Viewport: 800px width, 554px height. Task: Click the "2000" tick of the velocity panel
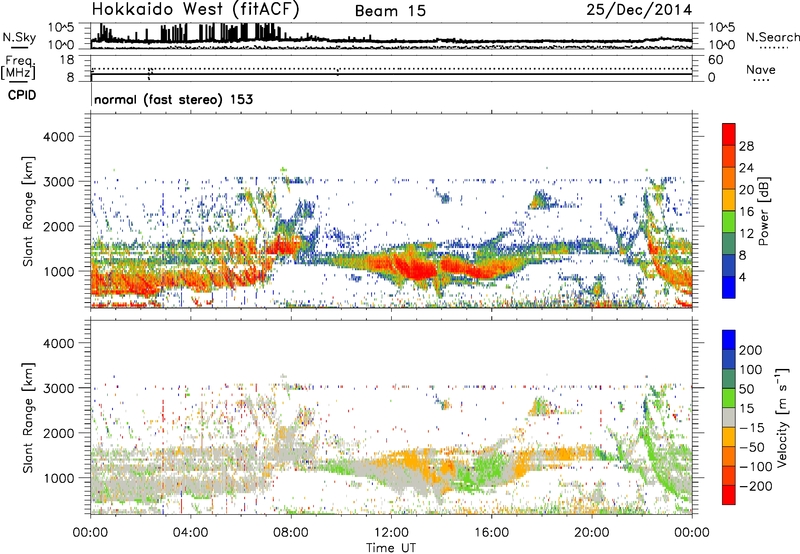58,433
